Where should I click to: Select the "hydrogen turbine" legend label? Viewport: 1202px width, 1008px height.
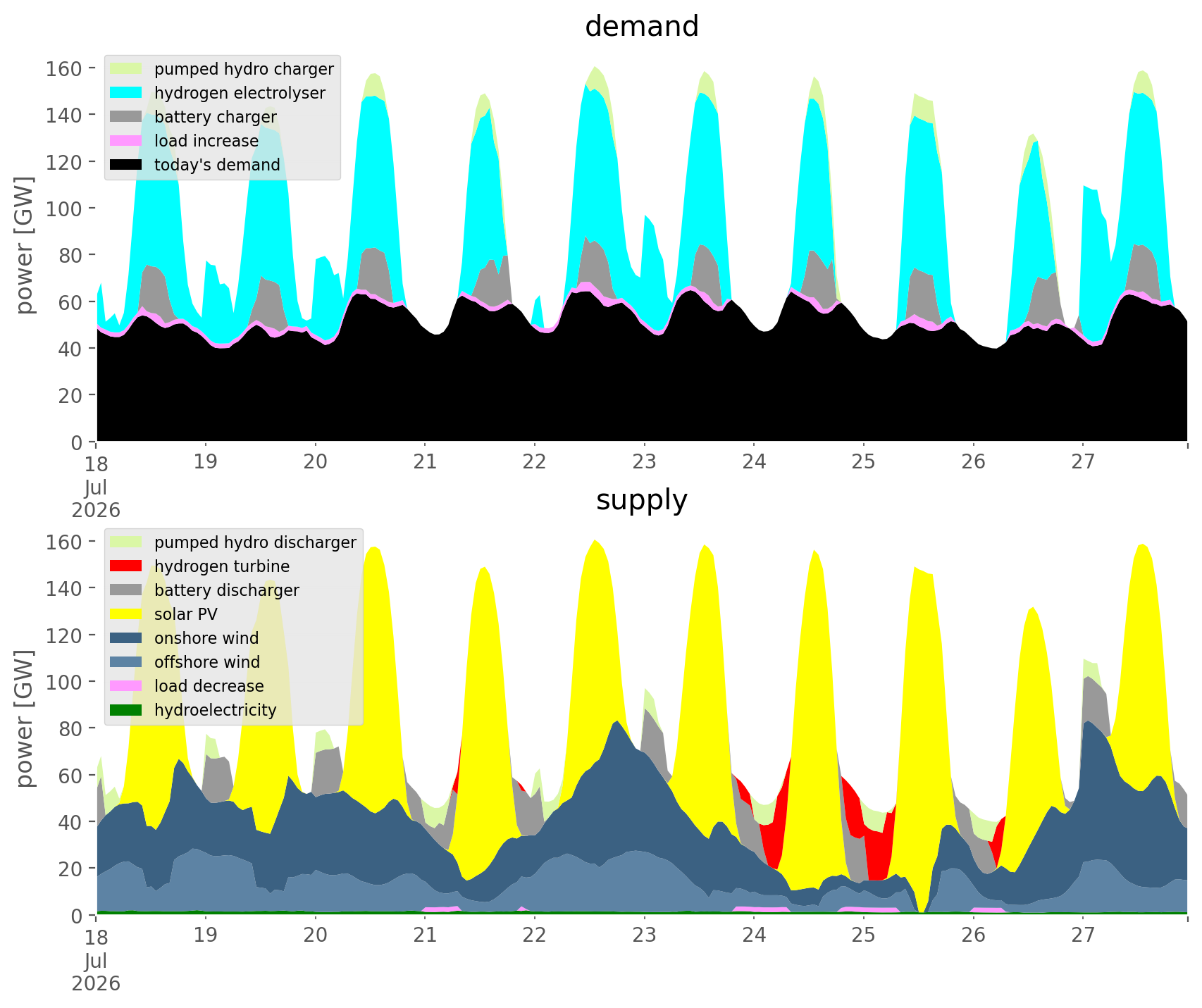click(x=222, y=566)
